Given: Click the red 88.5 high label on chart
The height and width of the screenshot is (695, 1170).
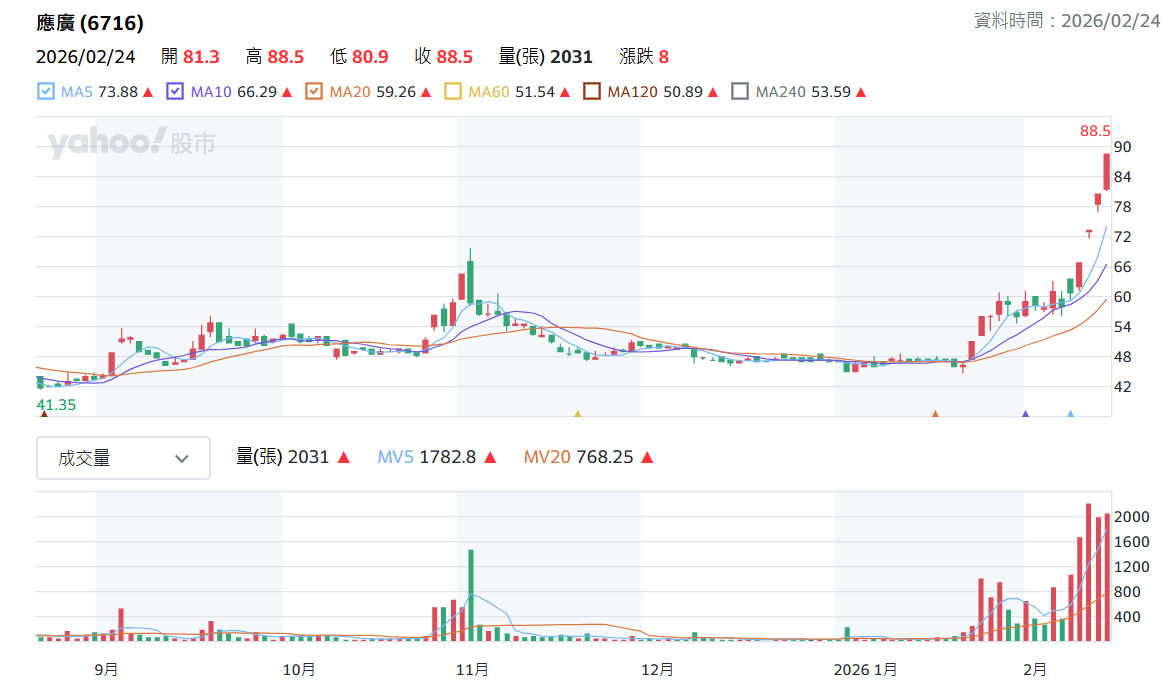Looking at the screenshot, I should coord(1095,131).
